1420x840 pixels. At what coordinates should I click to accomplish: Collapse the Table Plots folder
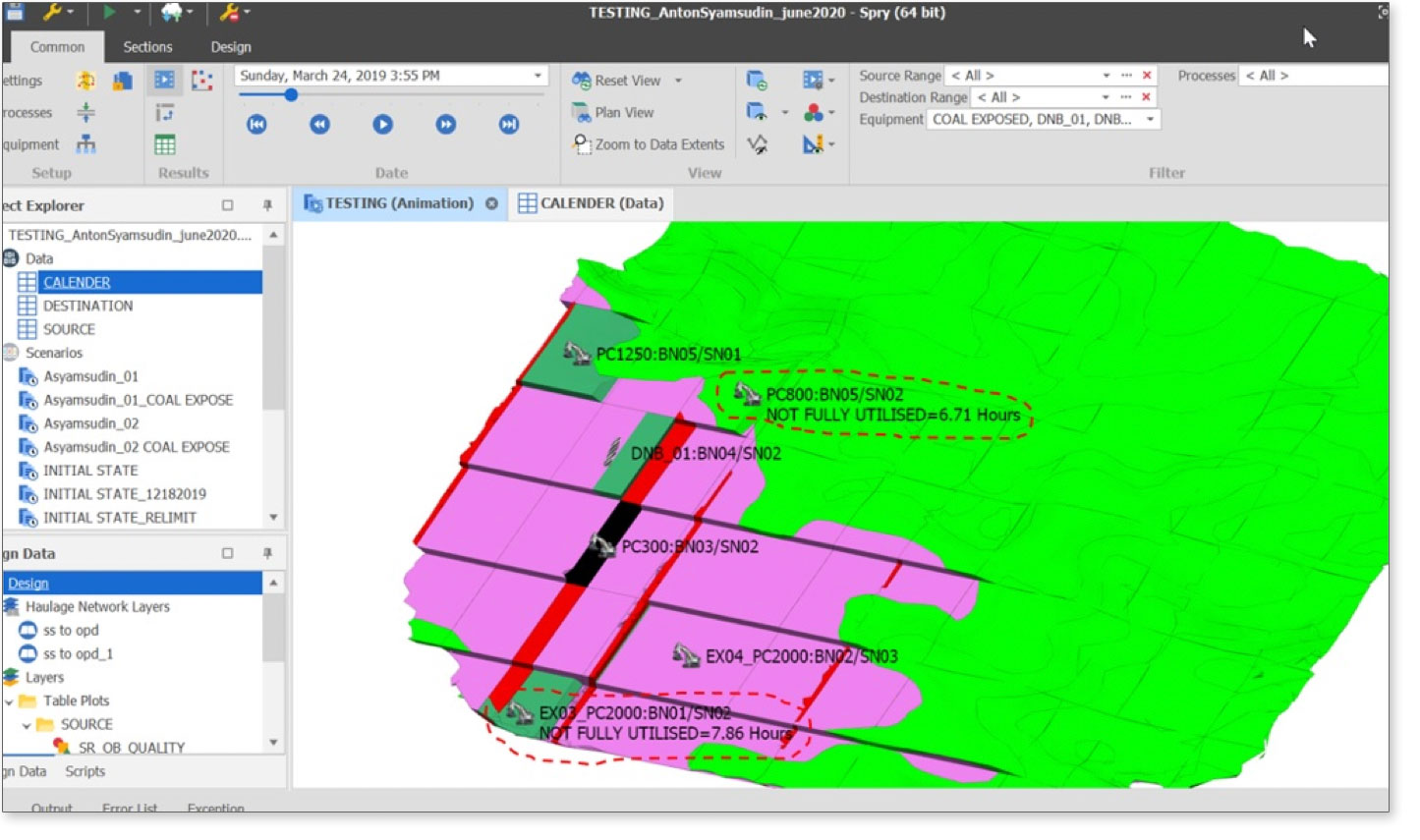click(x=9, y=700)
